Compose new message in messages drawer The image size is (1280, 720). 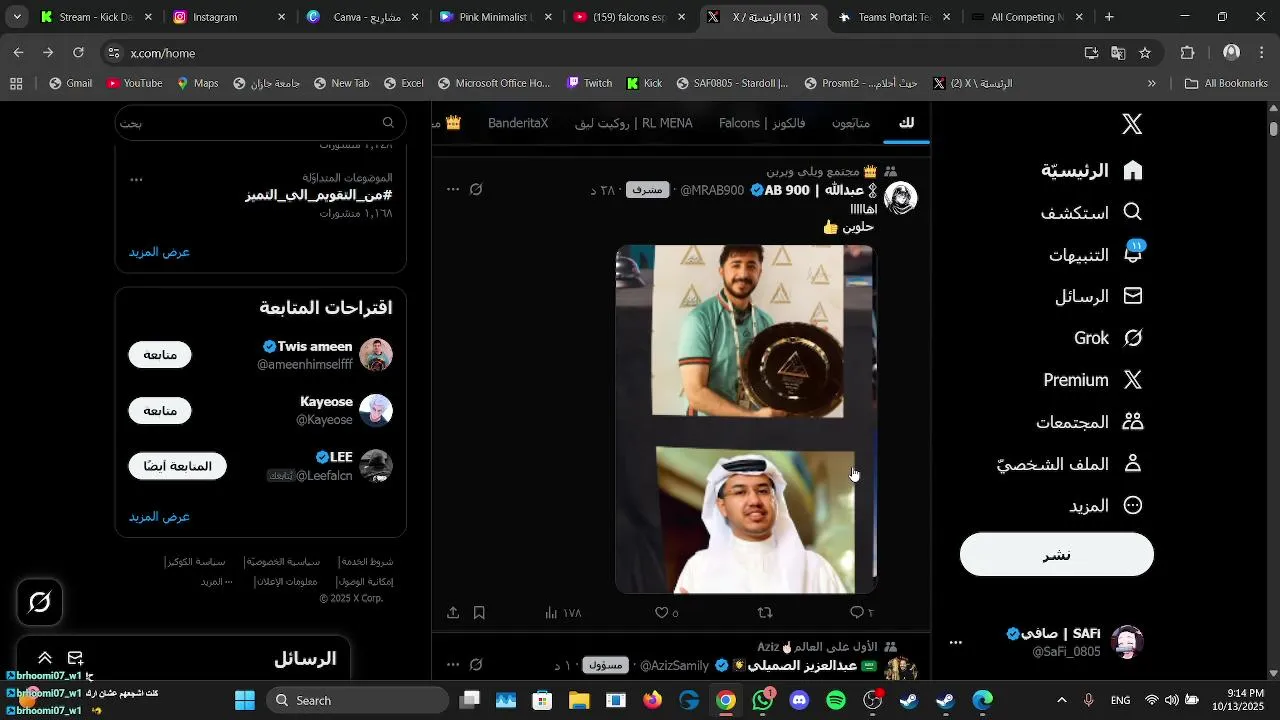(75, 658)
